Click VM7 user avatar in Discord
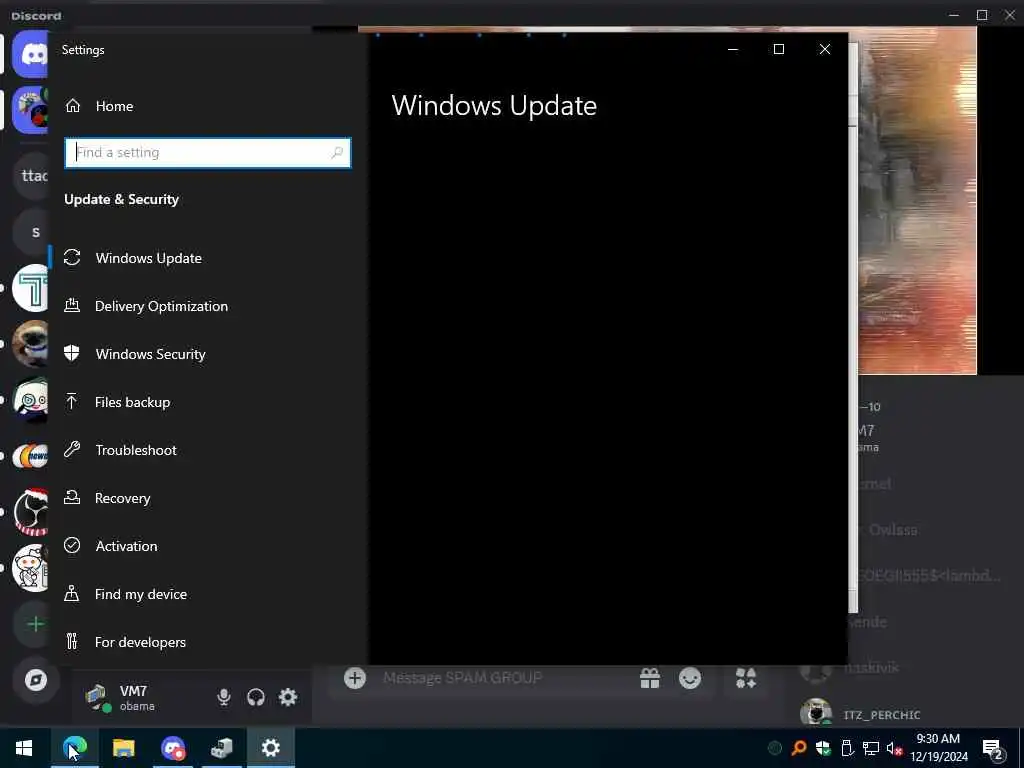The width and height of the screenshot is (1024, 768). [x=98, y=697]
